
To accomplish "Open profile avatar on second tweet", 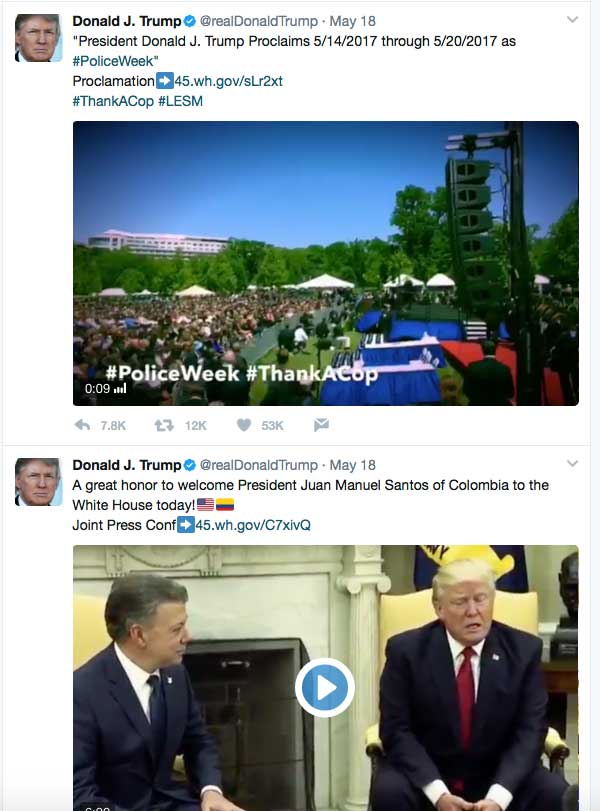I will pyautogui.click(x=39, y=482).
